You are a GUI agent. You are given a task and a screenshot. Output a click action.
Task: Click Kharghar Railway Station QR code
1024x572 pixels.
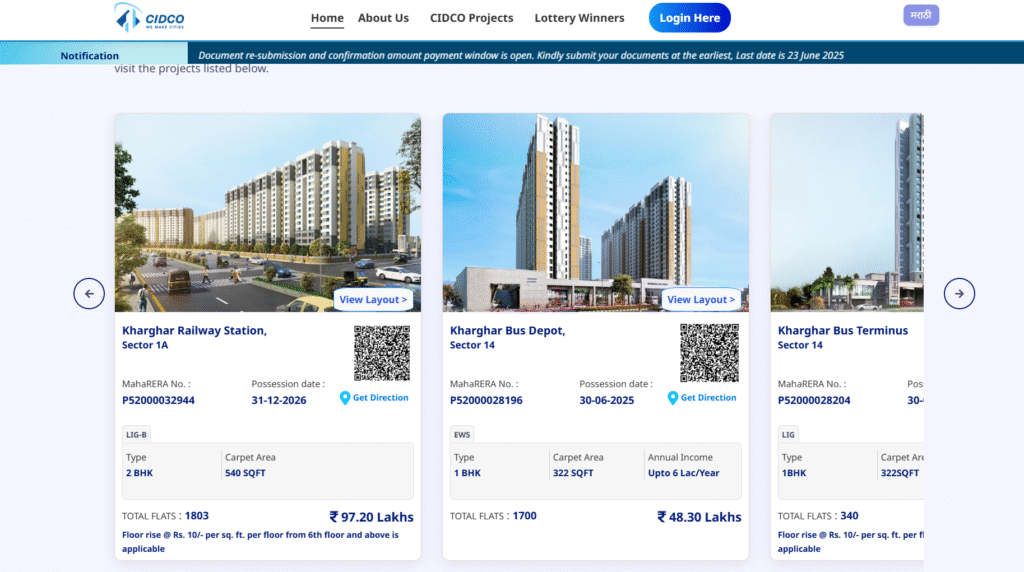[382, 353]
